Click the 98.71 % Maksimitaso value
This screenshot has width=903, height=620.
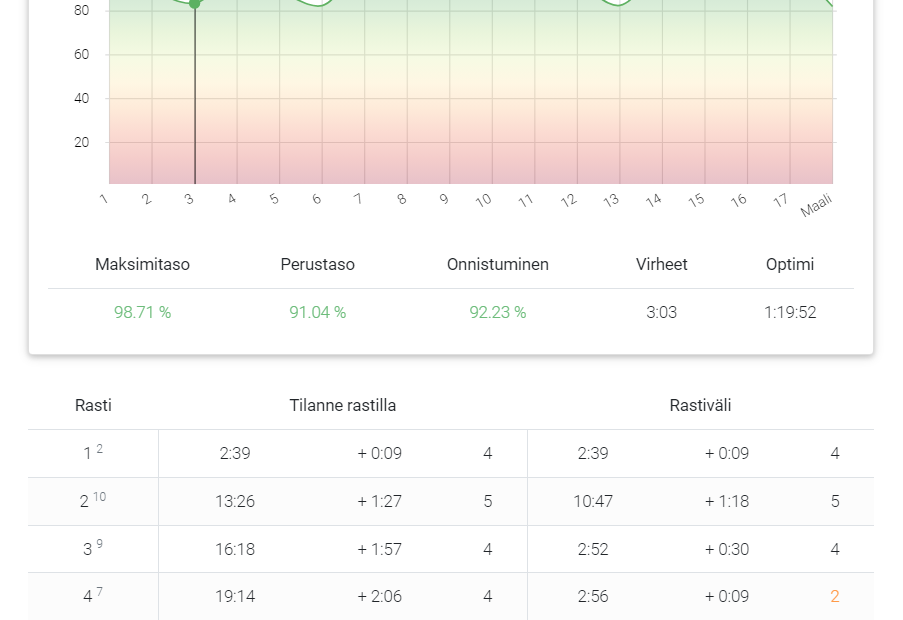click(x=142, y=312)
